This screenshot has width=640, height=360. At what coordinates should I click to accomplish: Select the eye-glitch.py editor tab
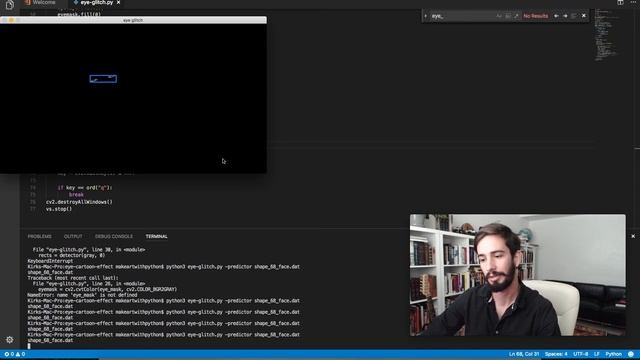click(x=96, y=2)
